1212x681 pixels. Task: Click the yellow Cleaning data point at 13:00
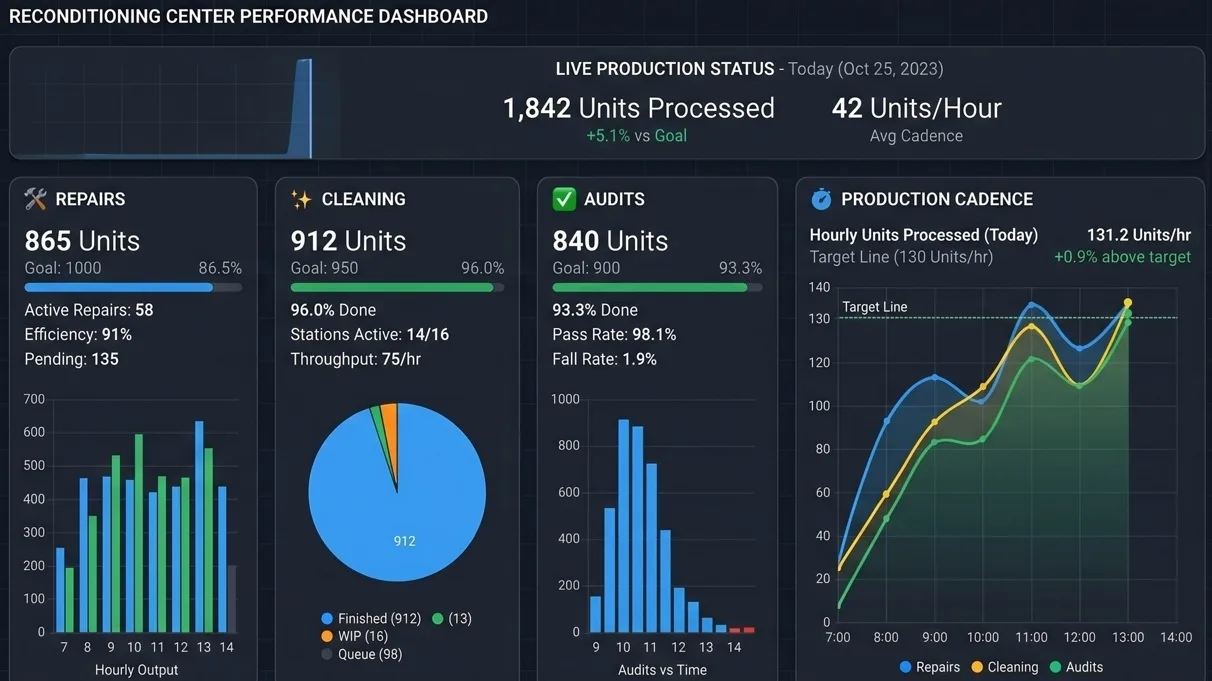(x=1128, y=302)
